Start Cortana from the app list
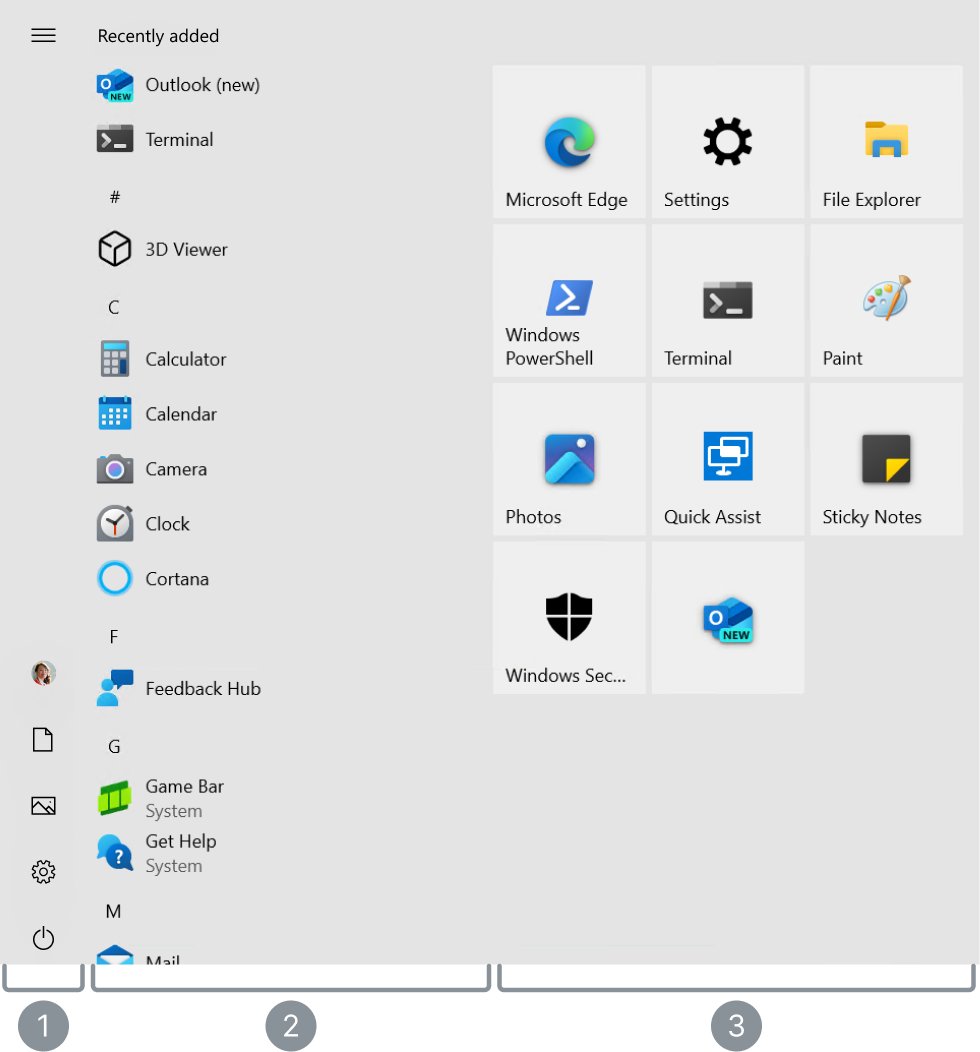 click(153, 579)
